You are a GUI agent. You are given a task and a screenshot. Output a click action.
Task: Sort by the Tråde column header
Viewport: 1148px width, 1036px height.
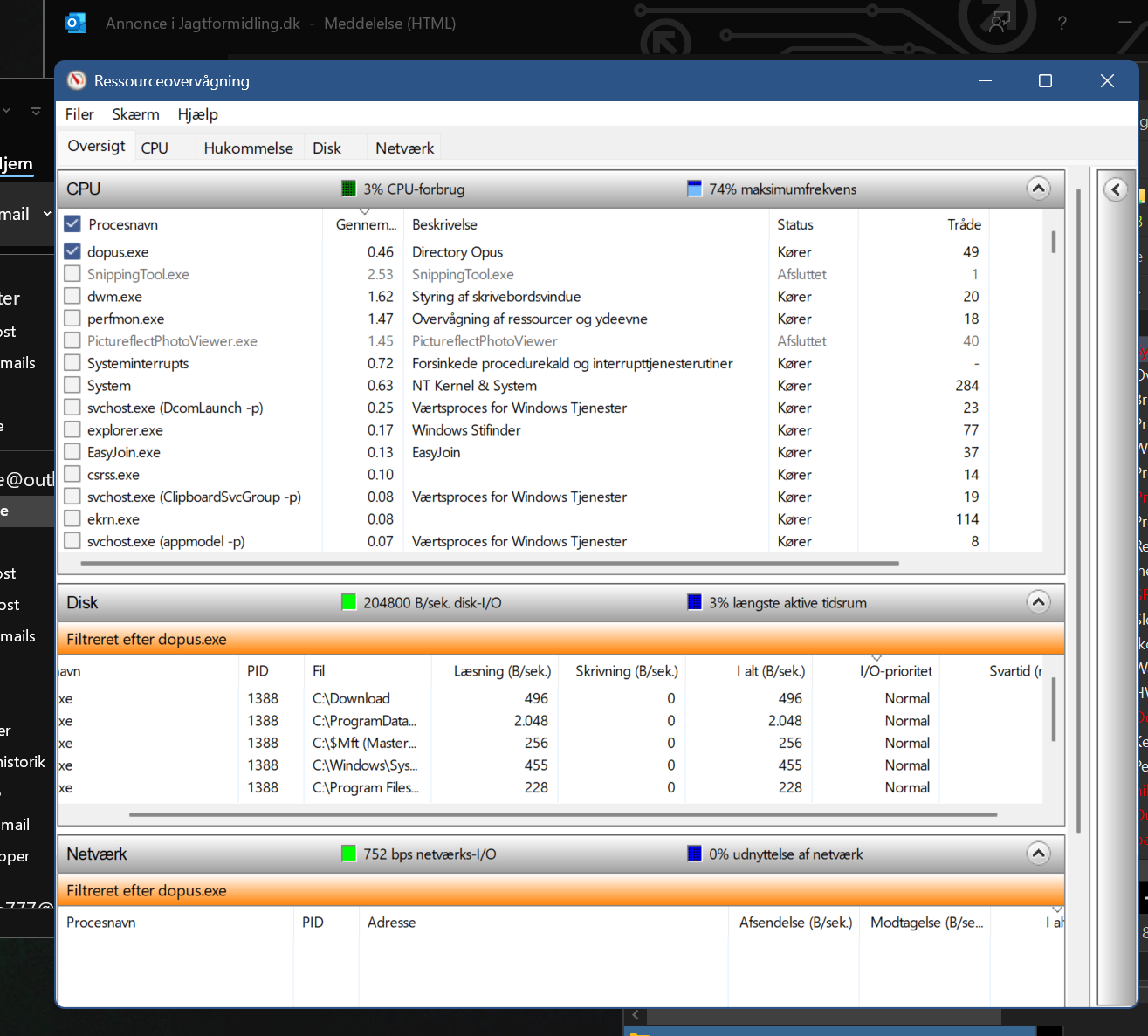point(964,224)
